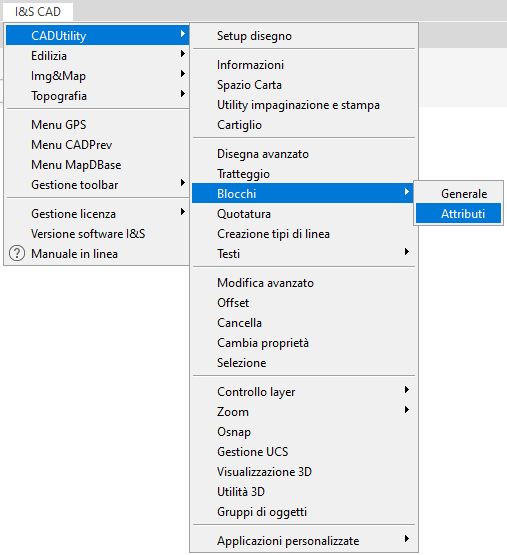Open Versione software I&S
Screen dimensions: 507x555
click(x=97, y=234)
